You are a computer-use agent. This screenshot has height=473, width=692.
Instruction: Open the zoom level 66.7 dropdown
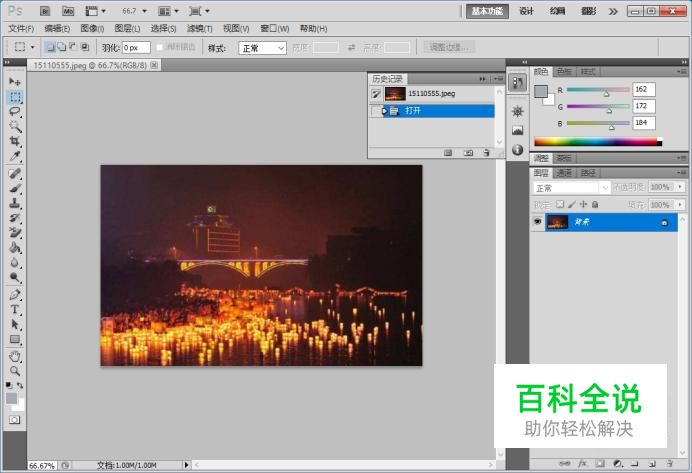point(144,11)
